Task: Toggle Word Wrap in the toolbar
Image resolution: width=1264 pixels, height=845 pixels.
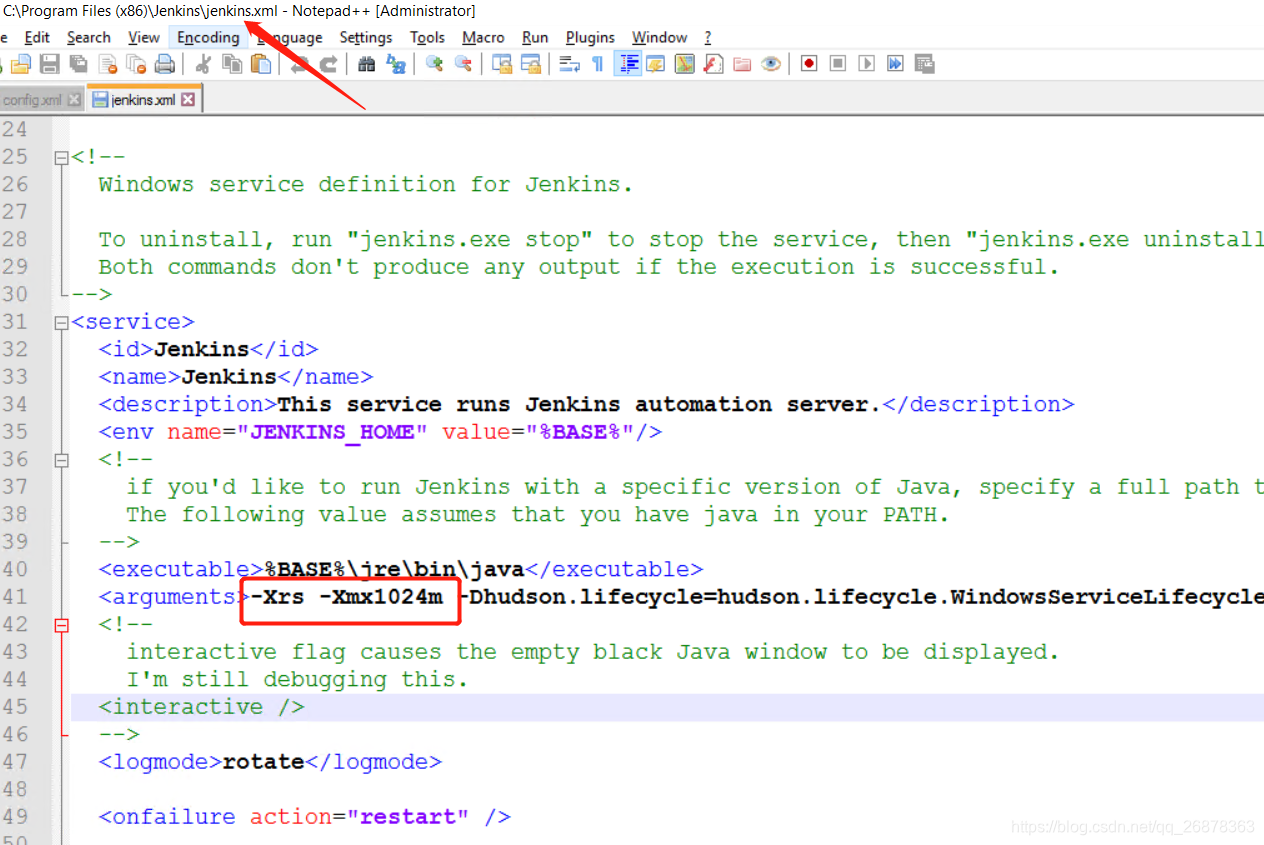Action: coord(570,64)
